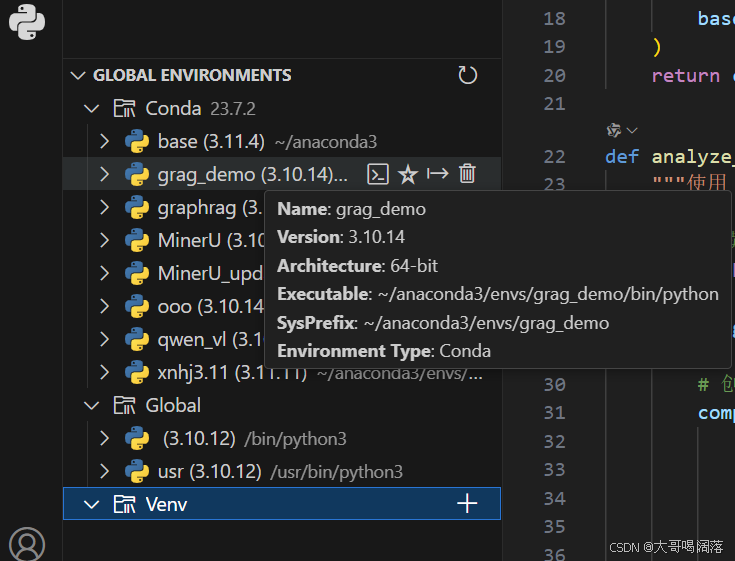Click line number 22 in editor gutter
735x561 pixels.
pos(555,157)
